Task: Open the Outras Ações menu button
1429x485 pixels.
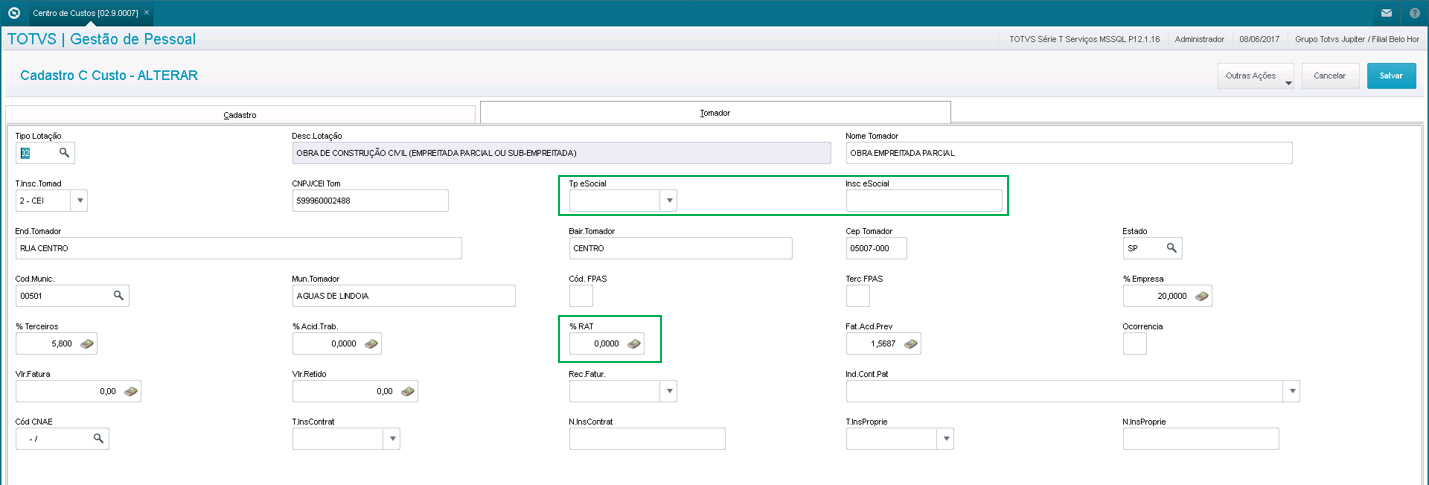Action: click(1255, 76)
